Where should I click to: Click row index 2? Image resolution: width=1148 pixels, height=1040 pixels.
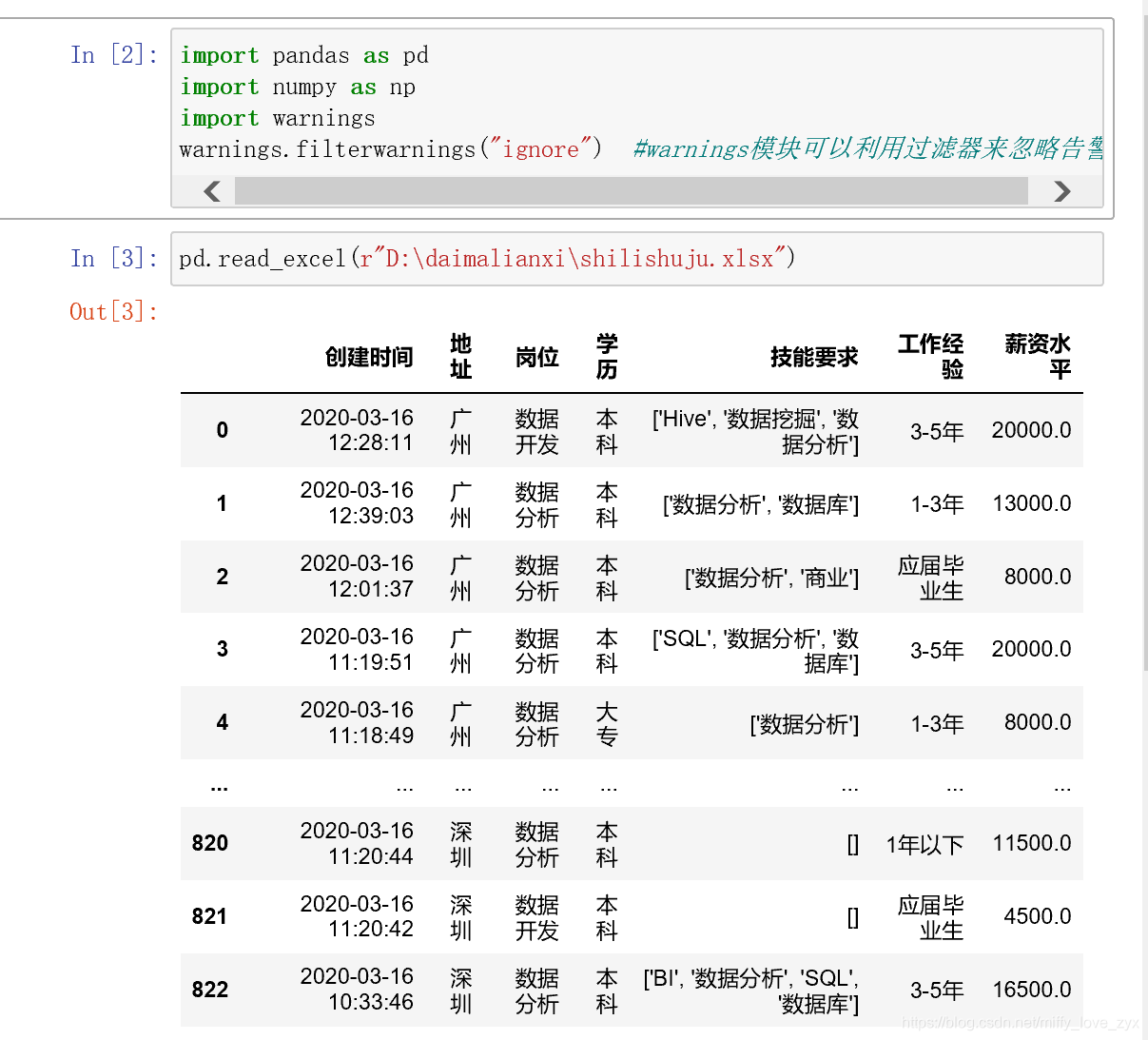click(222, 577)
